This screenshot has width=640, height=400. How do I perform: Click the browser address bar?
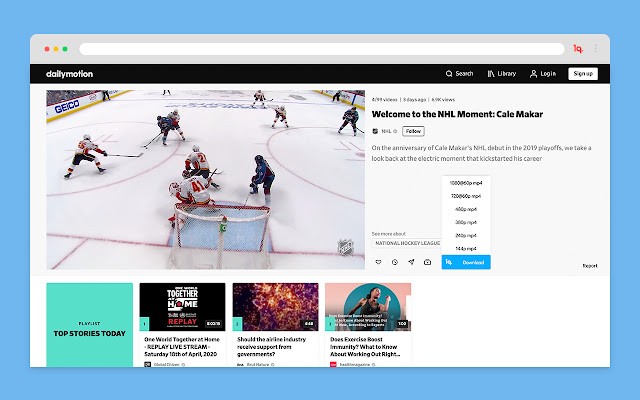coord(322,49)
